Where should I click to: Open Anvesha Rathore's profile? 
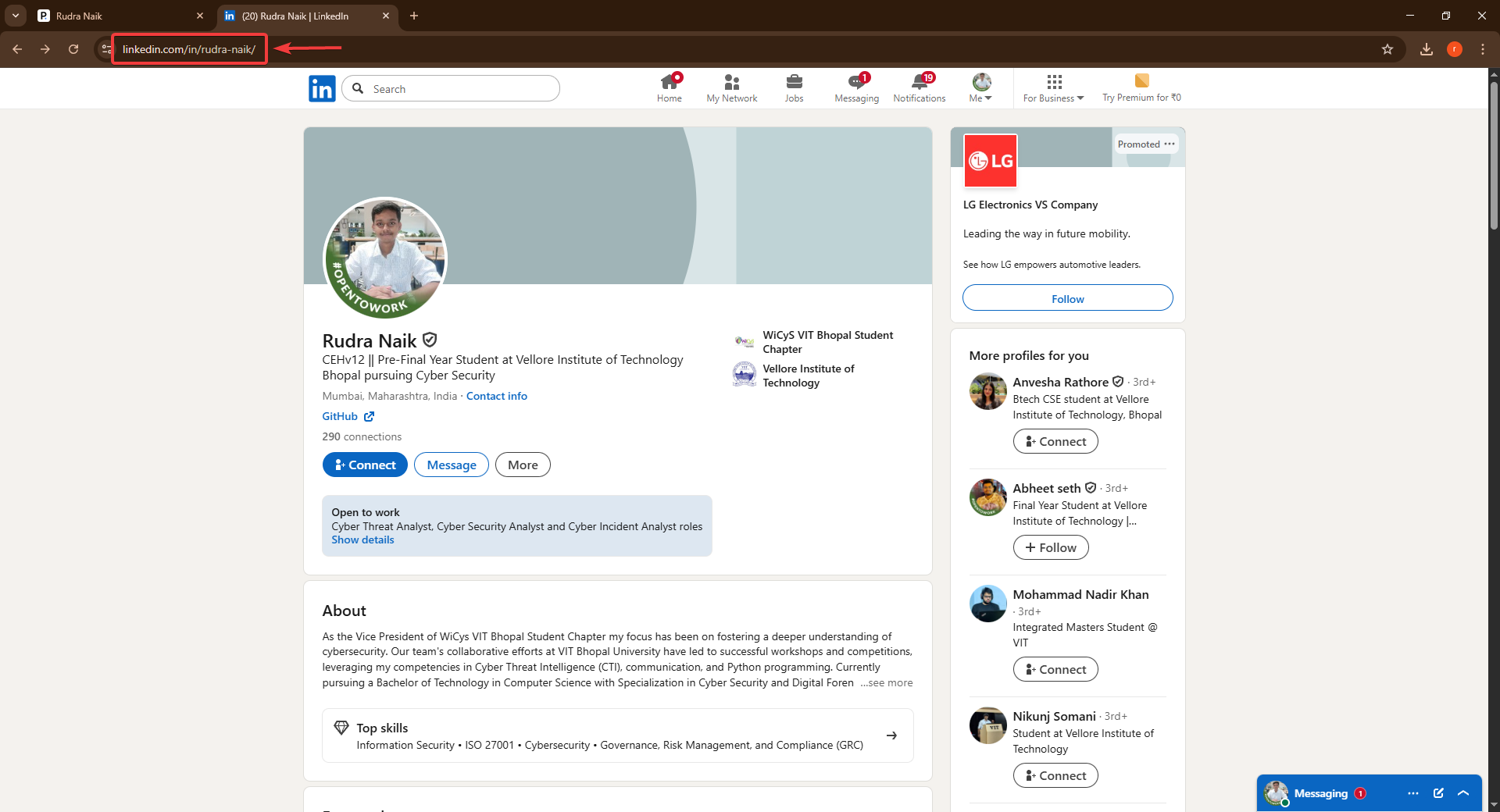tap(1060, 382)
